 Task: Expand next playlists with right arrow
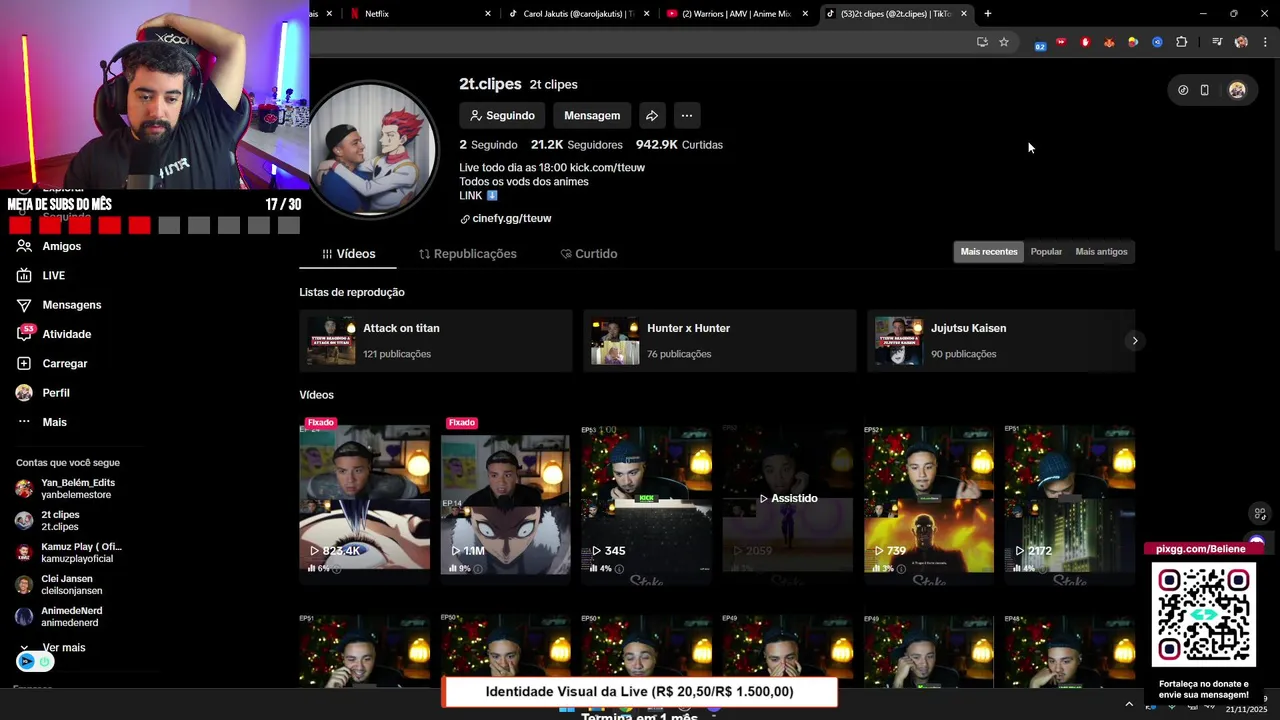point(1134,341)
